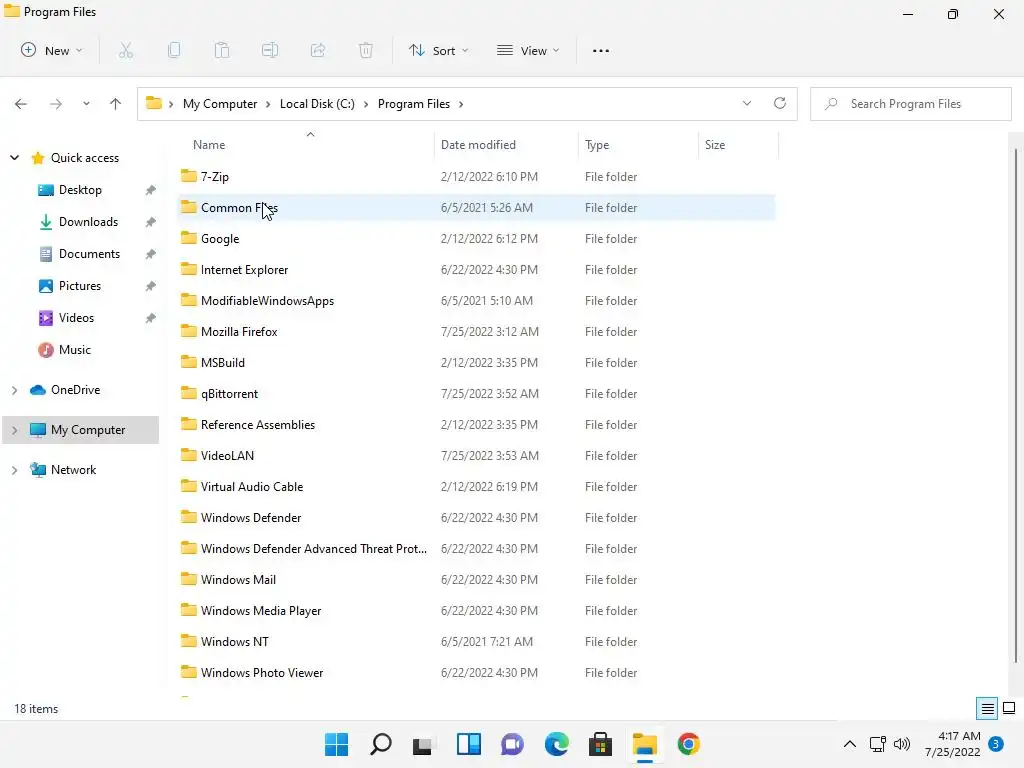Sort by the Size column header
Viewport: 1024px width, 768px height.
tap(739, 145)
